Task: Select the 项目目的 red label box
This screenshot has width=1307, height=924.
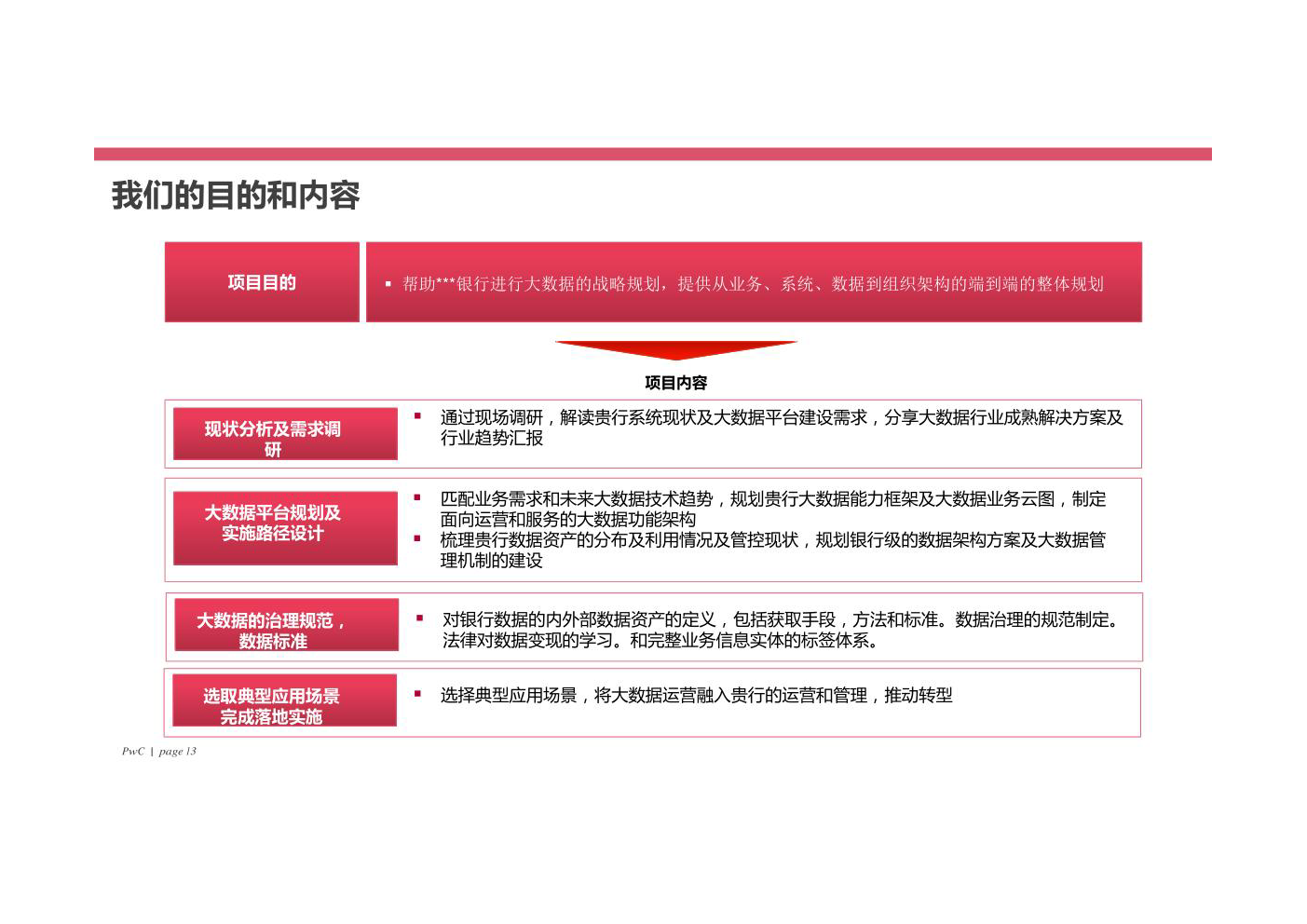Action: (262, 282)
